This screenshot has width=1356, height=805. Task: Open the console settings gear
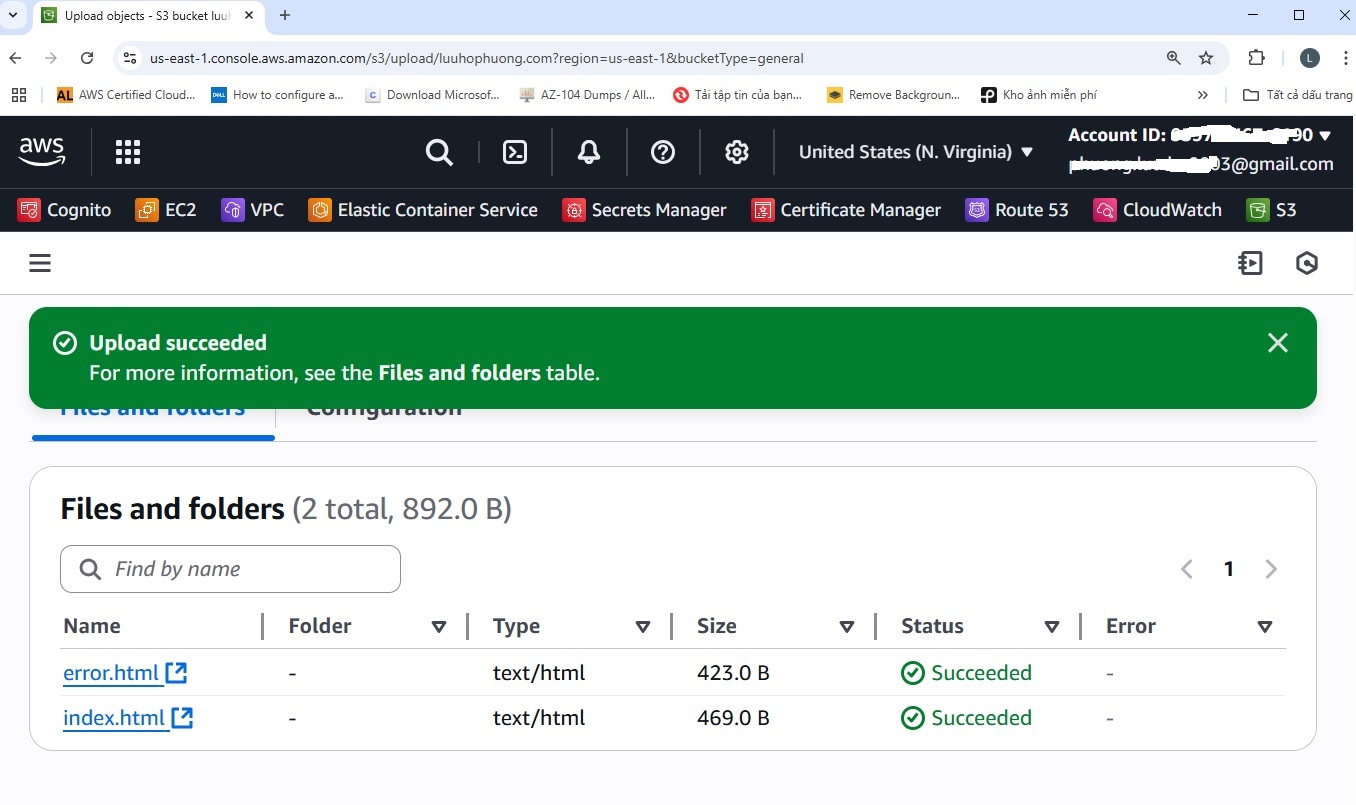click(x=737, y=152)
